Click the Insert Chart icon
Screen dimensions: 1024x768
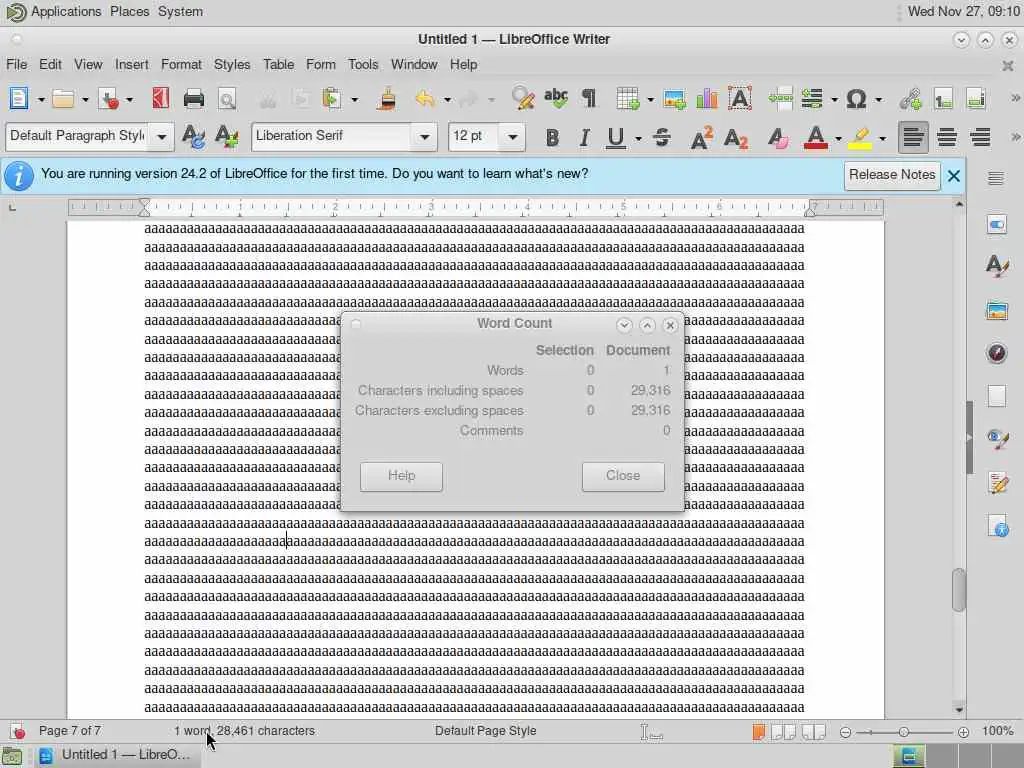[x=707, y=99]
